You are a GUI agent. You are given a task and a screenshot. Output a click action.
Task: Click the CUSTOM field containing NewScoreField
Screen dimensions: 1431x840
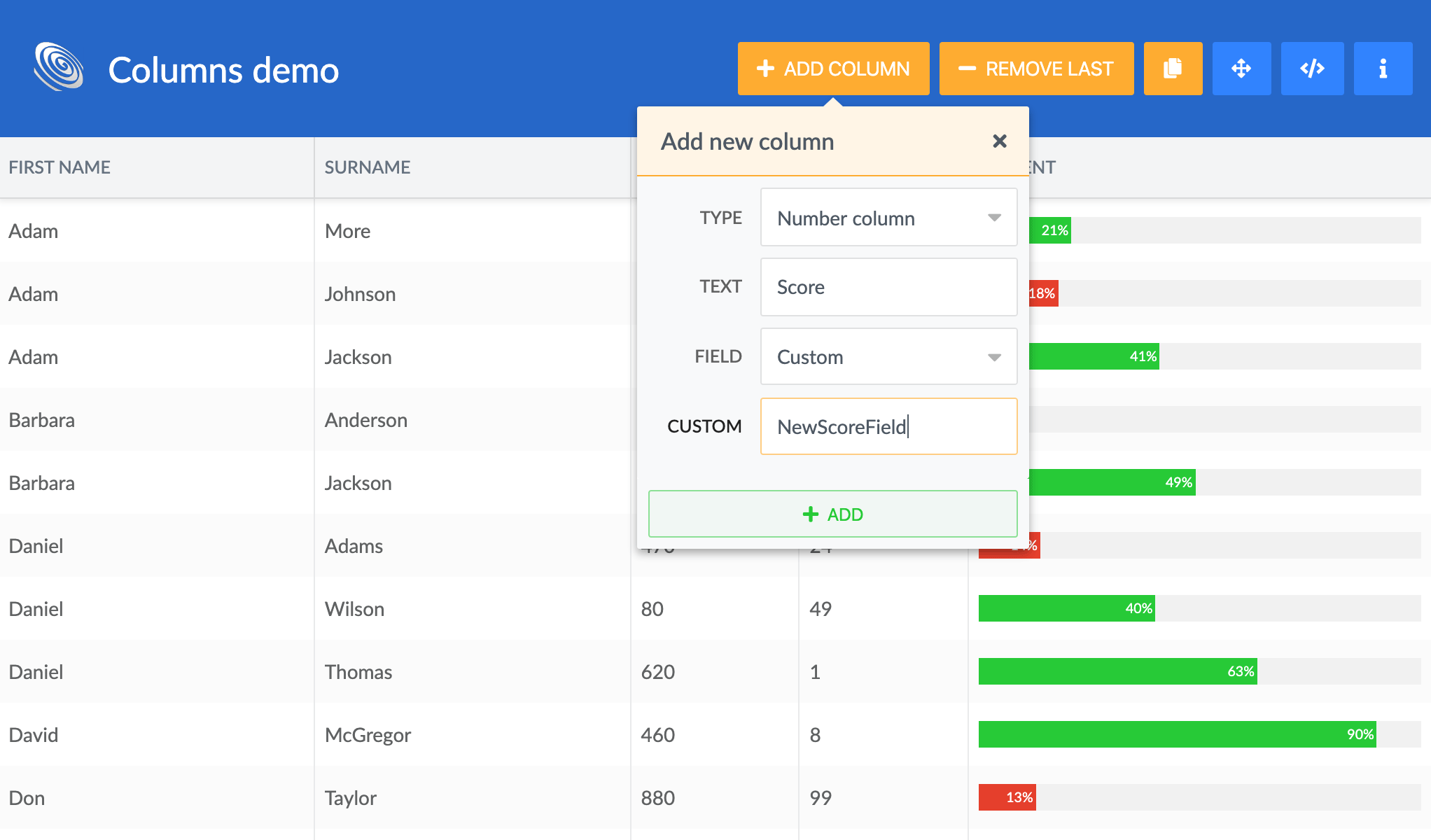pos(888,426)
